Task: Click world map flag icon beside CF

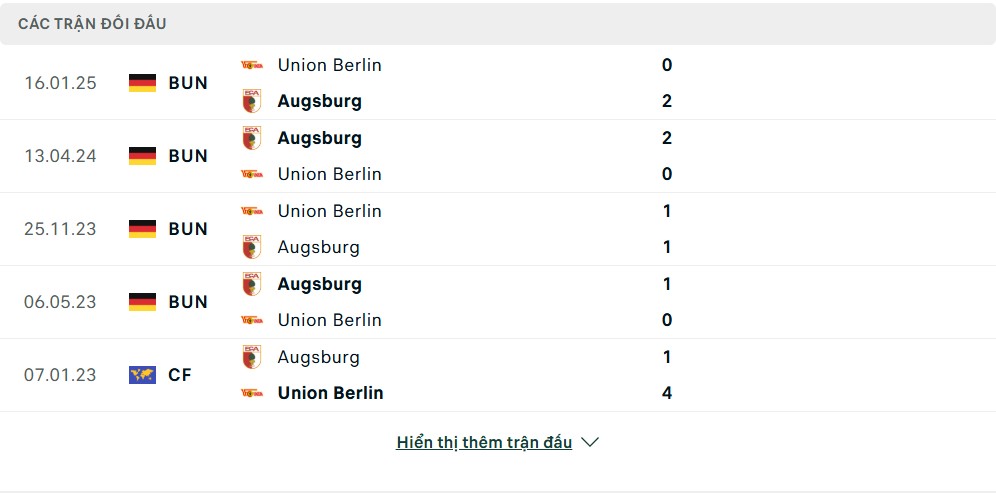Action: pyautogui.click(x=142, y=375)
